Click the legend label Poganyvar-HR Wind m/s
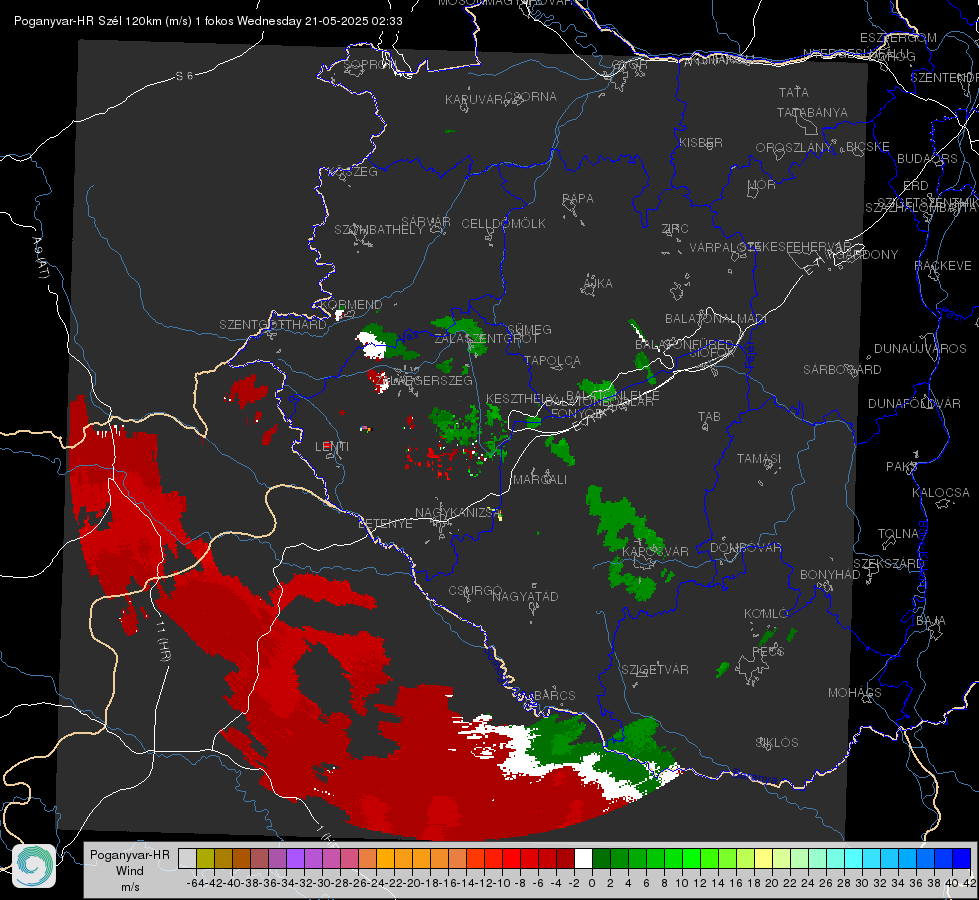 pos(130,871)
